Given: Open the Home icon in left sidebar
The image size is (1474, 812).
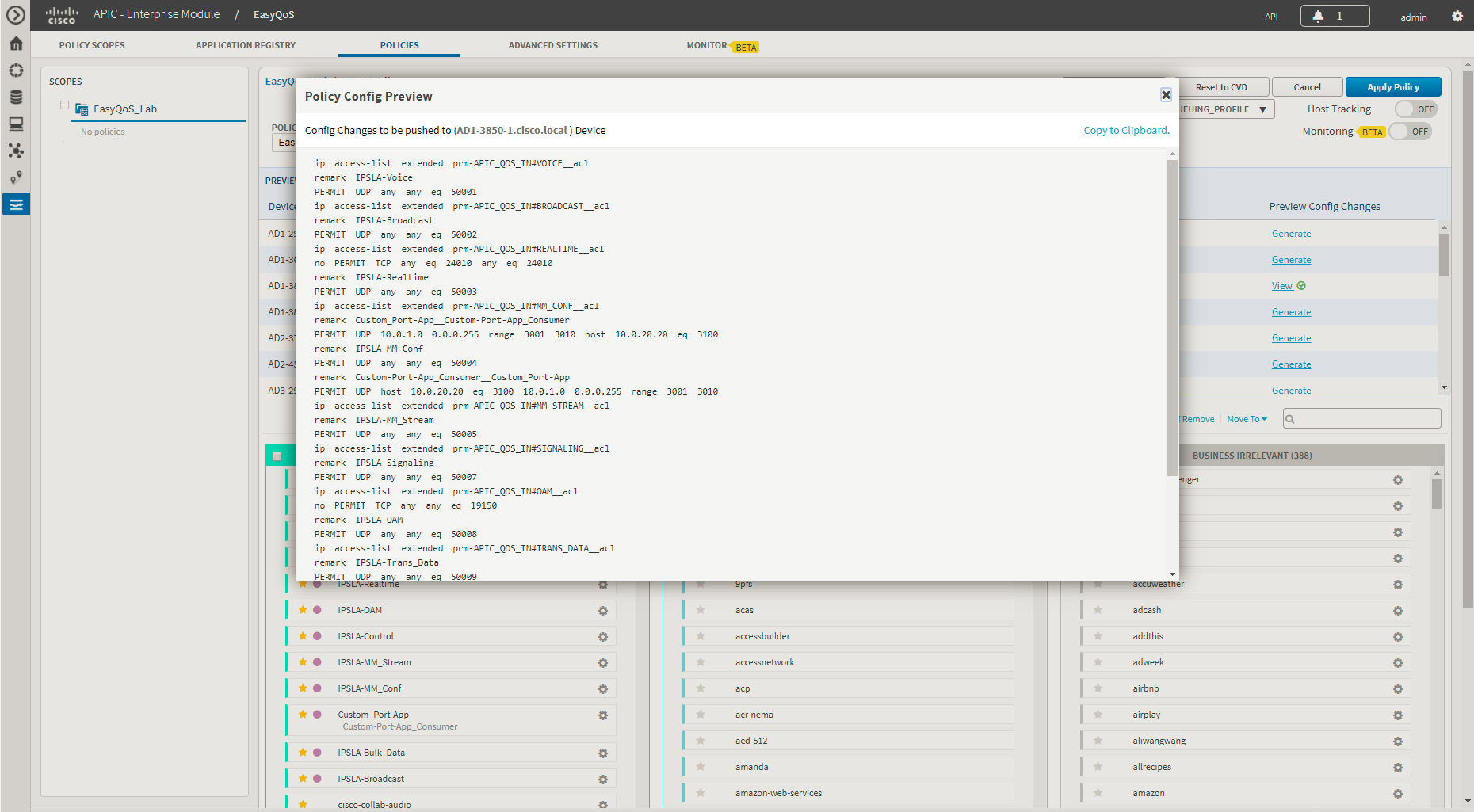Looking at the screenshot, I should (16, 44).
